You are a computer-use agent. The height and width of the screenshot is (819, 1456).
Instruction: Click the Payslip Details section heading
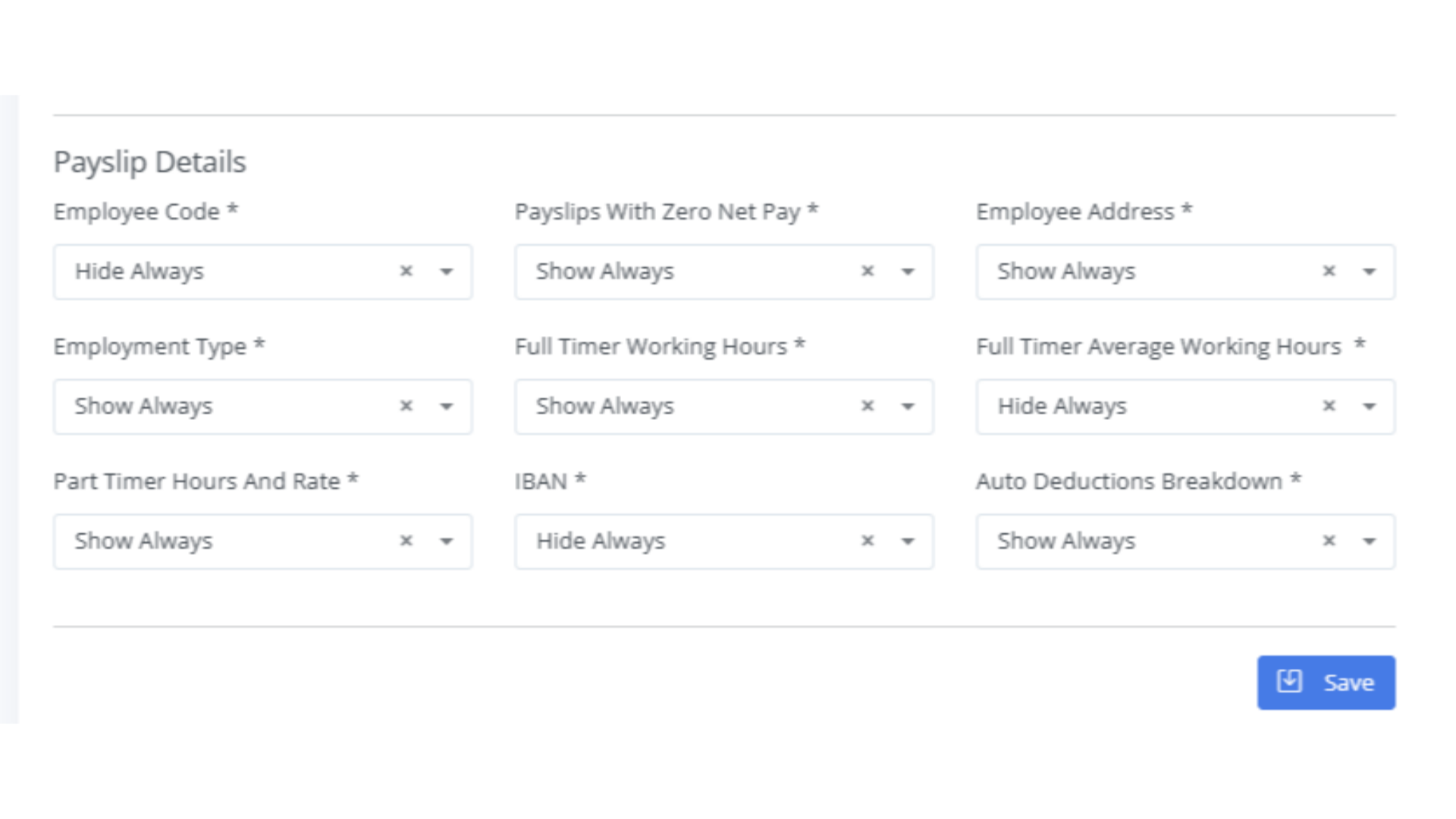point(149,161)
